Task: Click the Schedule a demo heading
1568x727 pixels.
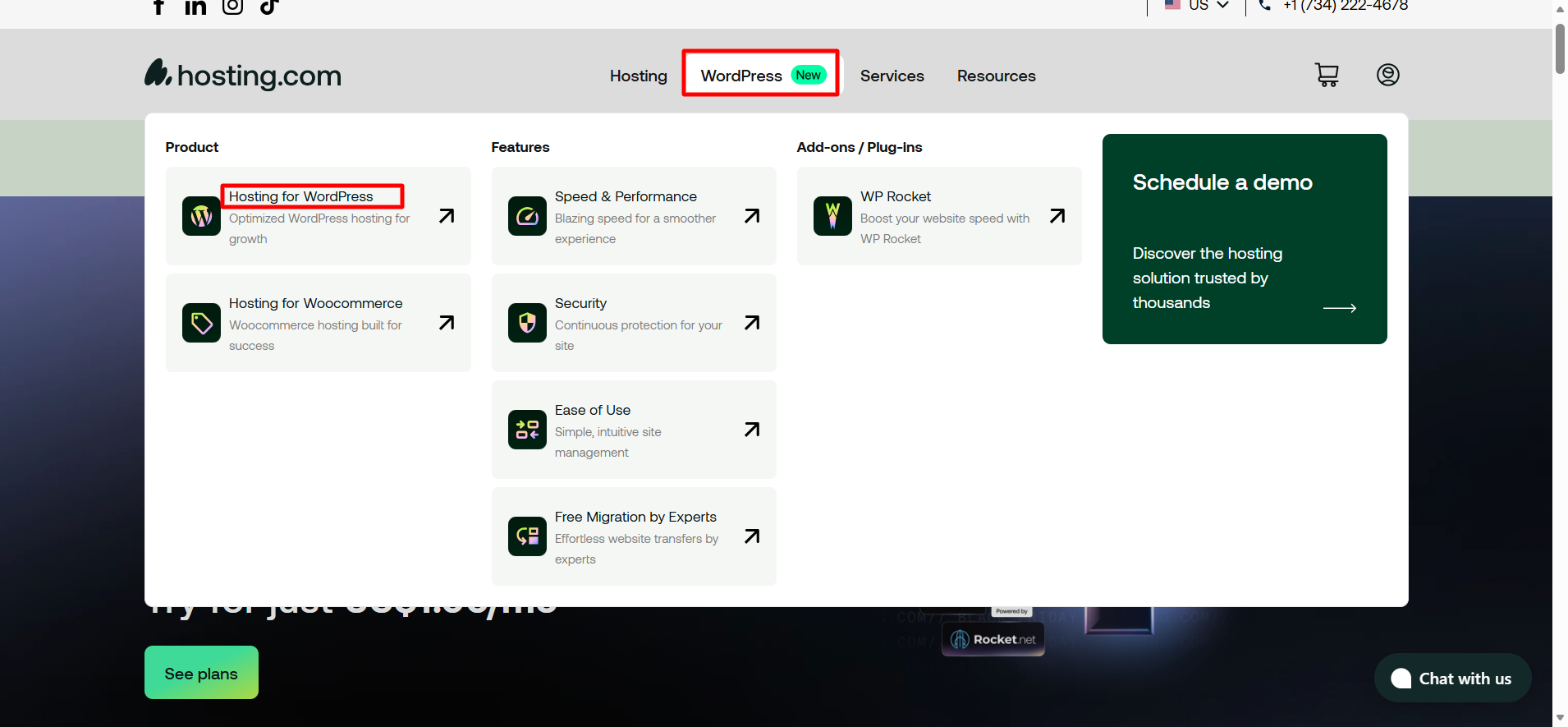Action: [1222, 182]
